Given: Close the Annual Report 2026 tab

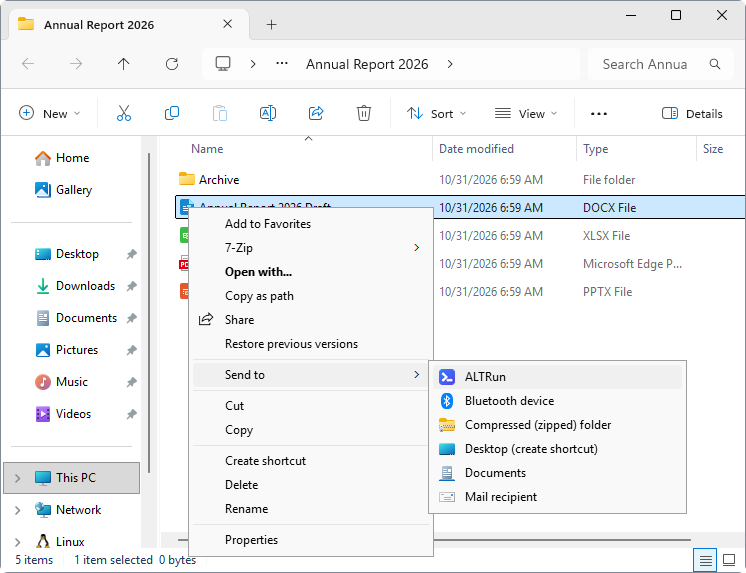Looking at the screenshot, I should pyautogui.click(x=227, y=24).
